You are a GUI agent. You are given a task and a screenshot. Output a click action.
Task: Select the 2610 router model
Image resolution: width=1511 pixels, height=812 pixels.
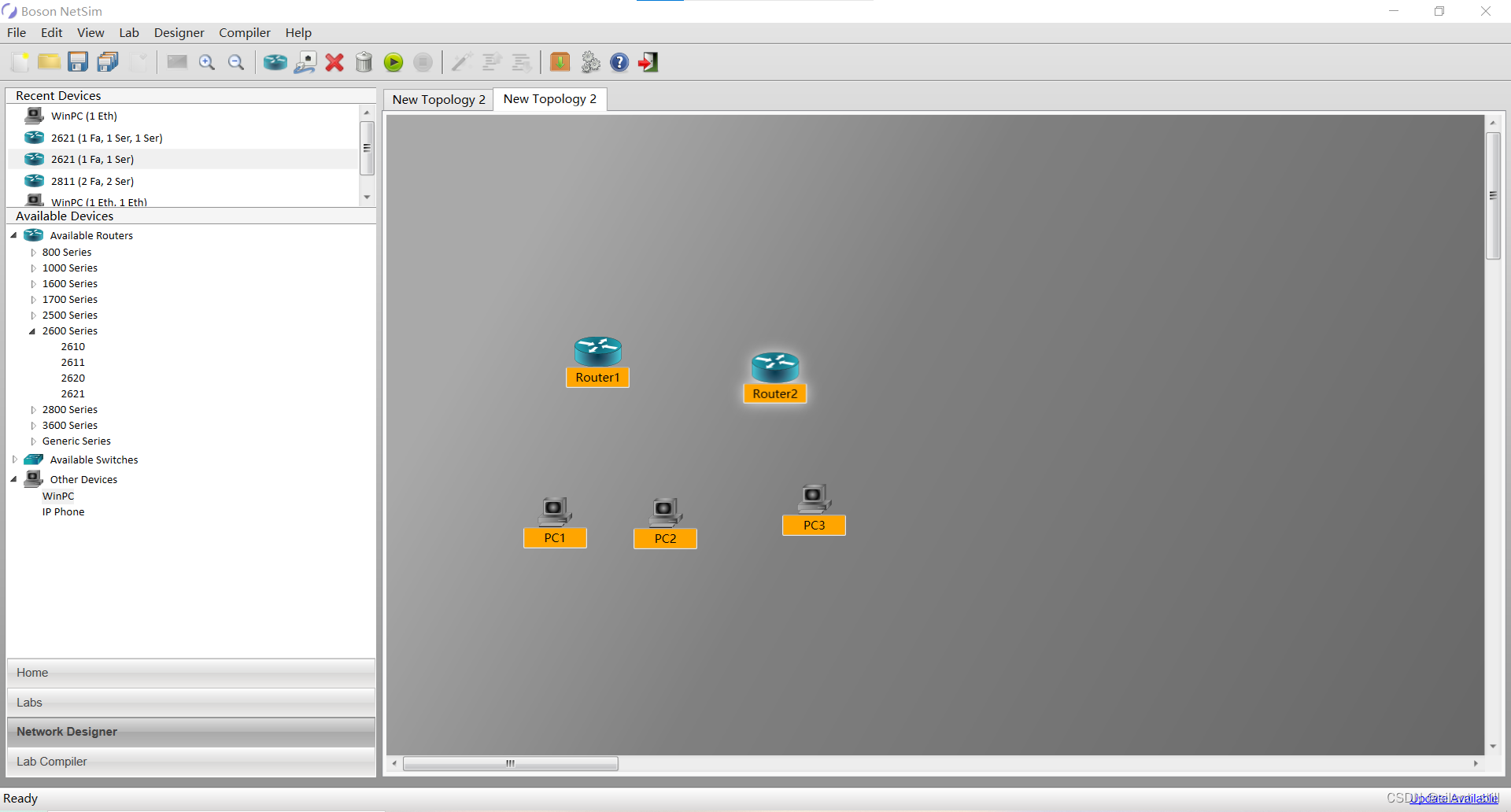point(73,347)
